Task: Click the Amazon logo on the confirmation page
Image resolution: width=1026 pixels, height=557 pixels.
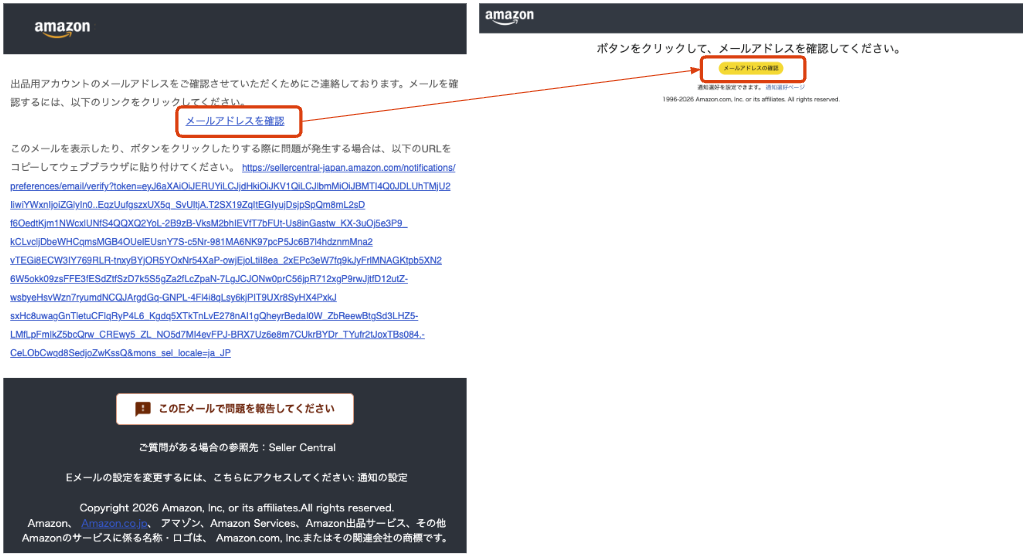Action: (509, 16)
